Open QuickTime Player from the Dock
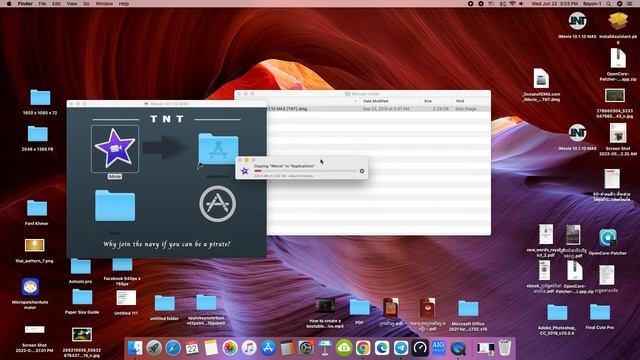The width and height of the screenshot is (640, 360). pos(458,348)
